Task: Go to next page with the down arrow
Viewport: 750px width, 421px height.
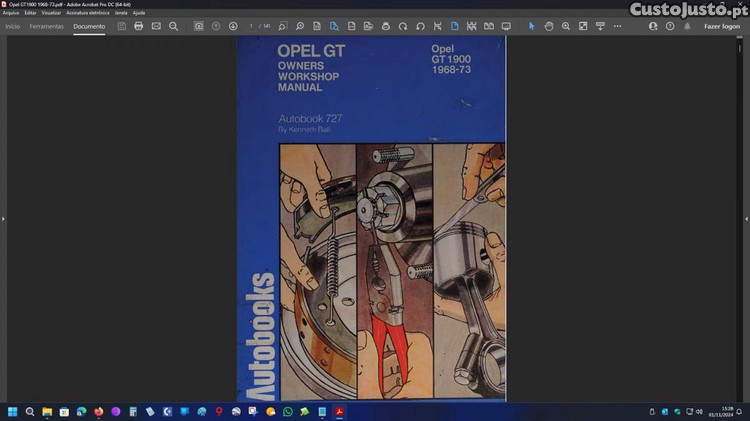Action: [233, 26]
